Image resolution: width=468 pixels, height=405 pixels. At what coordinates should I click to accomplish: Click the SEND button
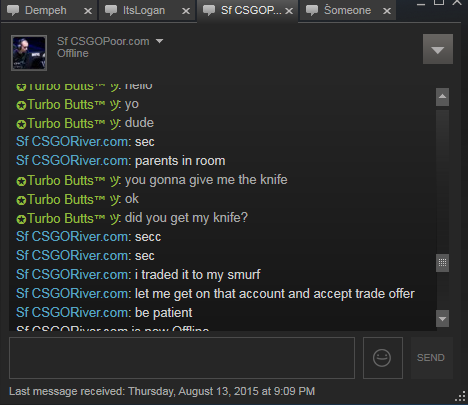pyautogui.click(x=431, y=358)
